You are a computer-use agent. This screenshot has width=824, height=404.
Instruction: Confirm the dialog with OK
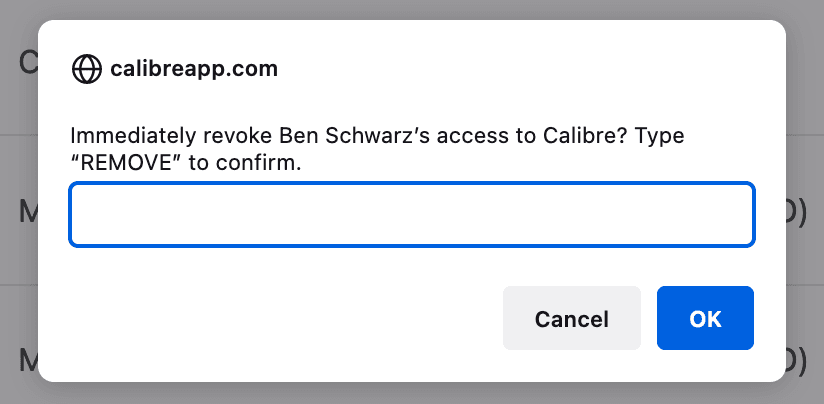tap(705, 319)
